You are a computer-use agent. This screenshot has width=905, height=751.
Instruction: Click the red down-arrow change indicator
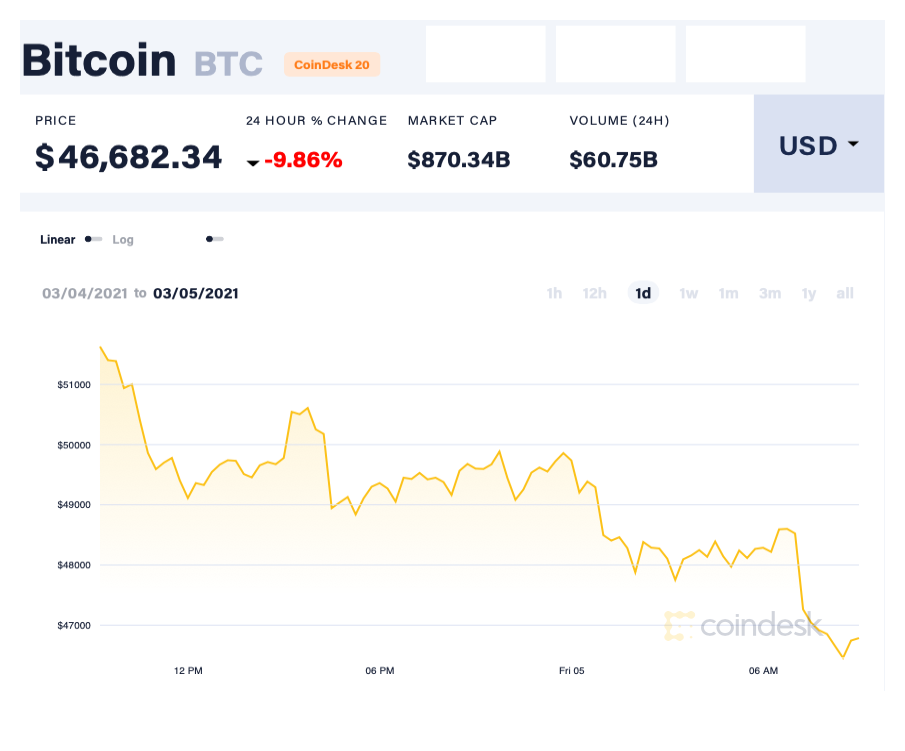click(253, 162)
